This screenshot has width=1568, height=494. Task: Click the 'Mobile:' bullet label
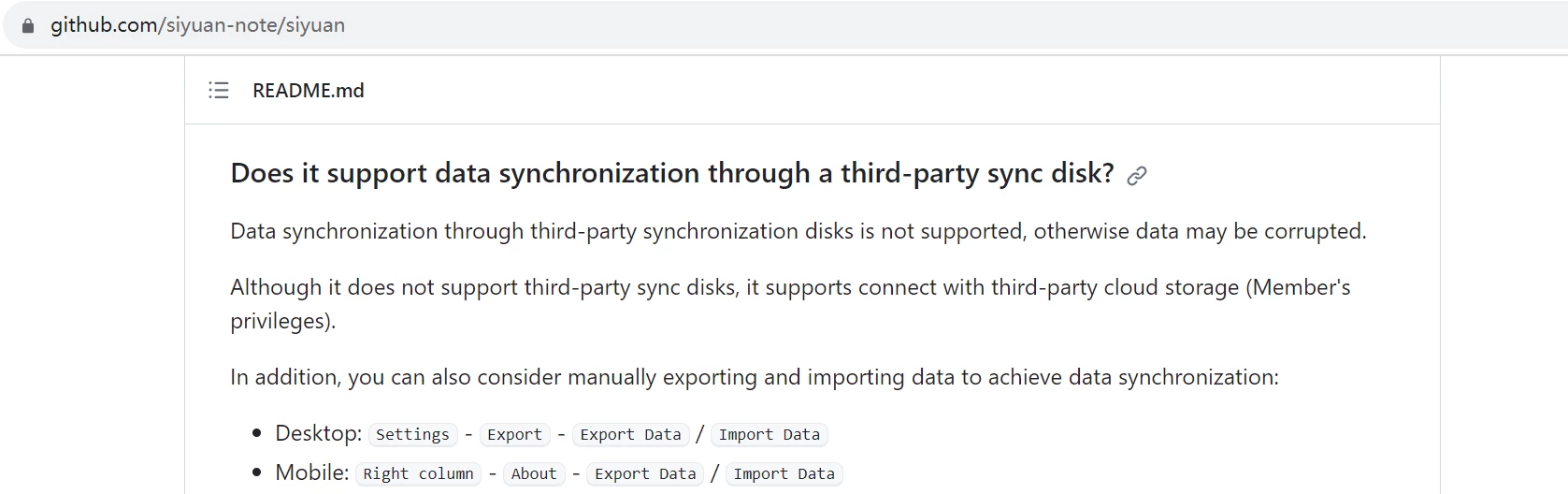pos(311,472)
